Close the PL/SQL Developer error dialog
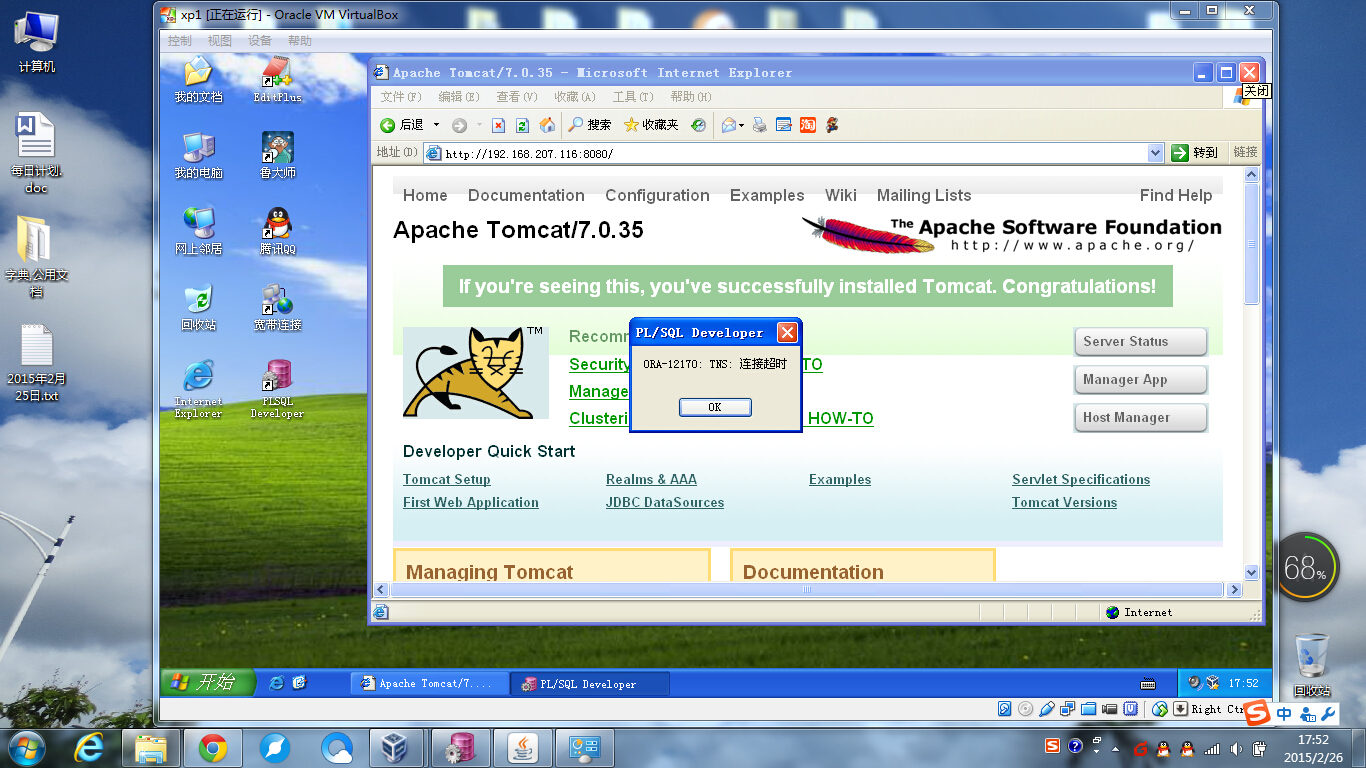Viewport: 1366px width, 768px height. [x=787, y=333]
